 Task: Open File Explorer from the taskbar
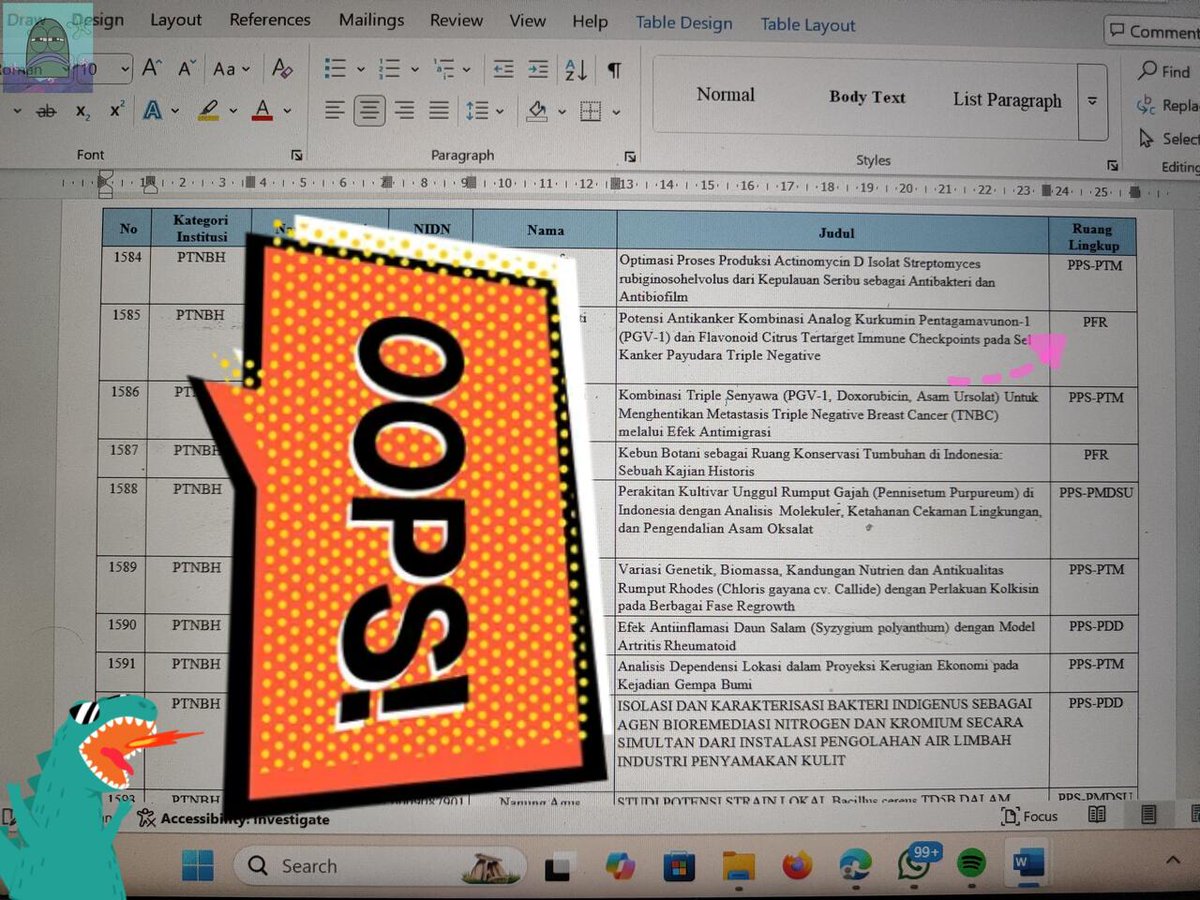click(738, 864)
